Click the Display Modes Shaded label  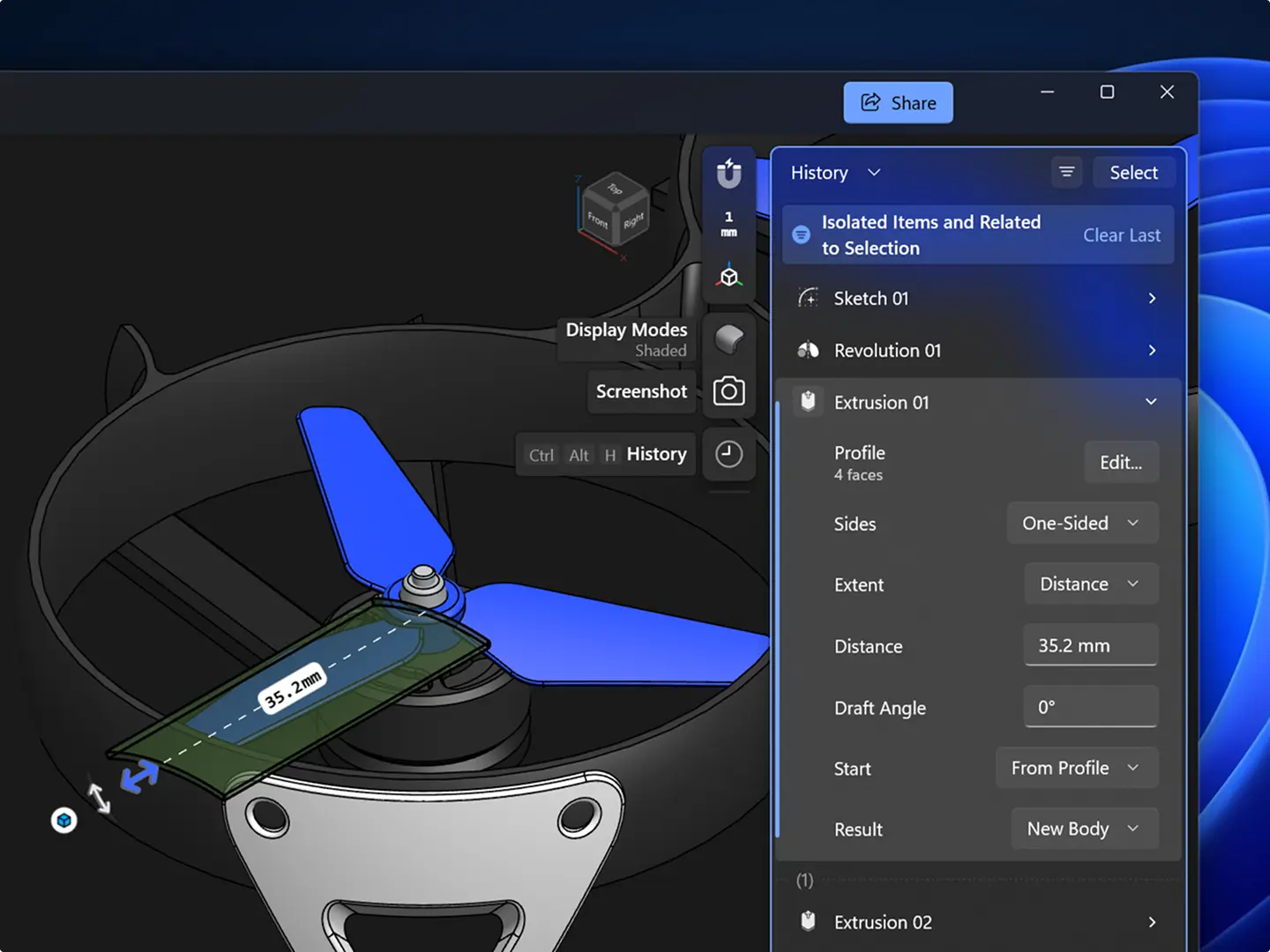coord(626,339)
